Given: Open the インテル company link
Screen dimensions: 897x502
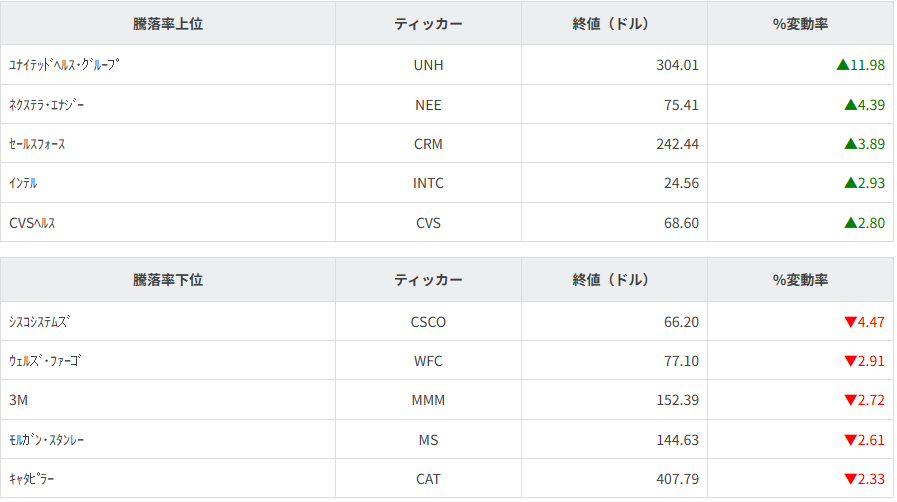Looking at the screenshot, I should tap(23, 183).
